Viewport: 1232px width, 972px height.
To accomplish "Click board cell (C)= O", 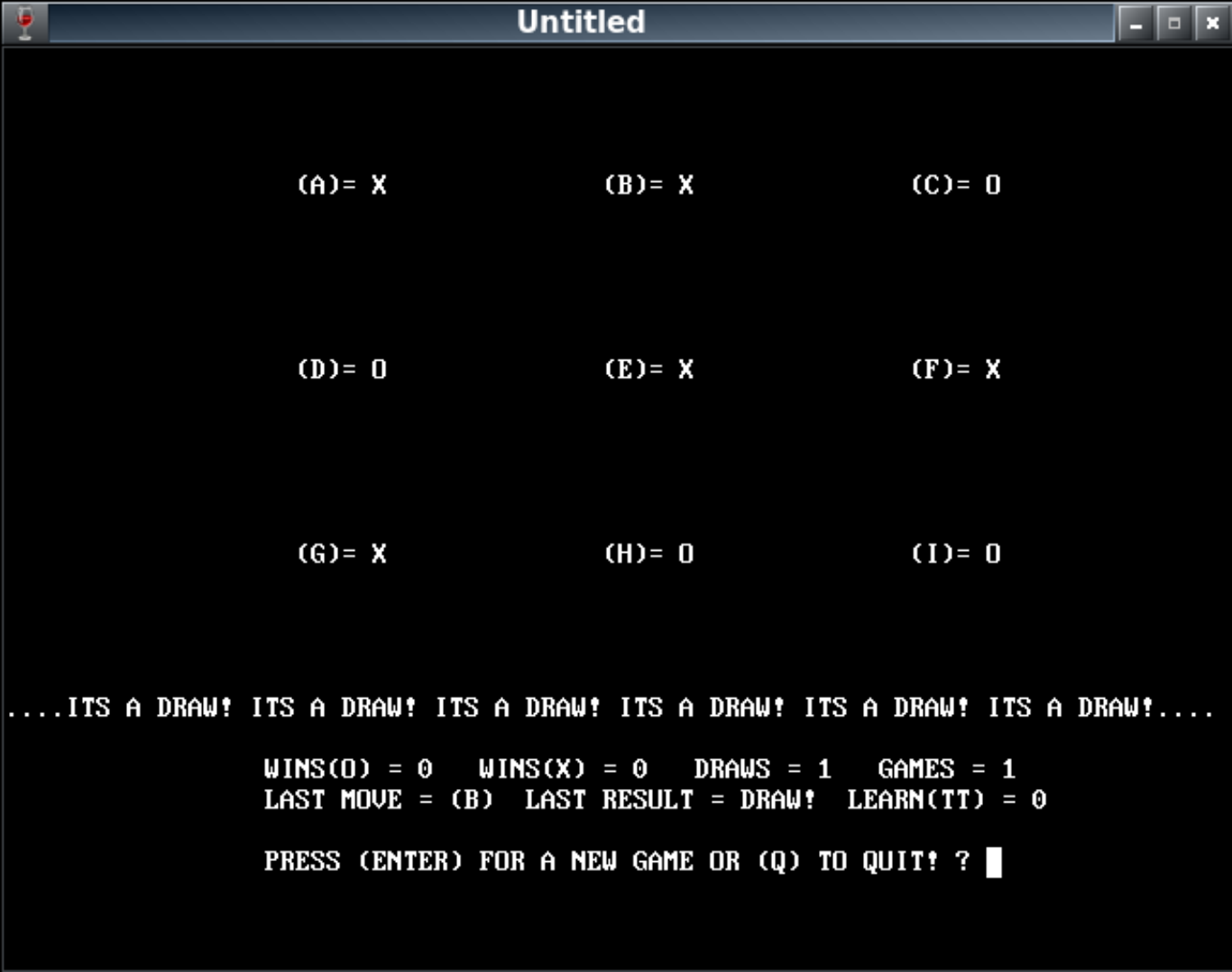I will click(x=956, y=185).
